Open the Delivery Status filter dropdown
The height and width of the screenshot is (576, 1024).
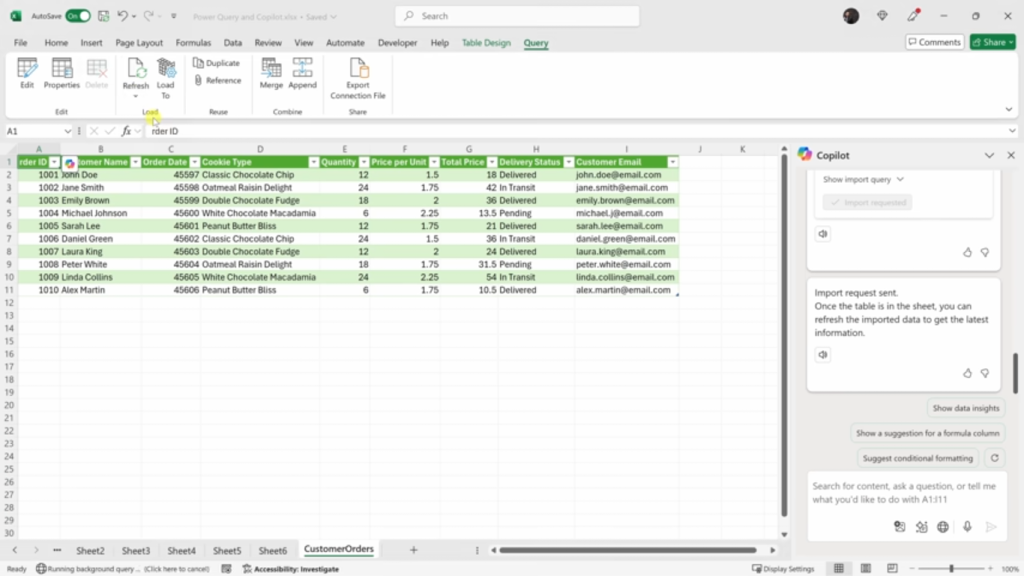point(569,162)
